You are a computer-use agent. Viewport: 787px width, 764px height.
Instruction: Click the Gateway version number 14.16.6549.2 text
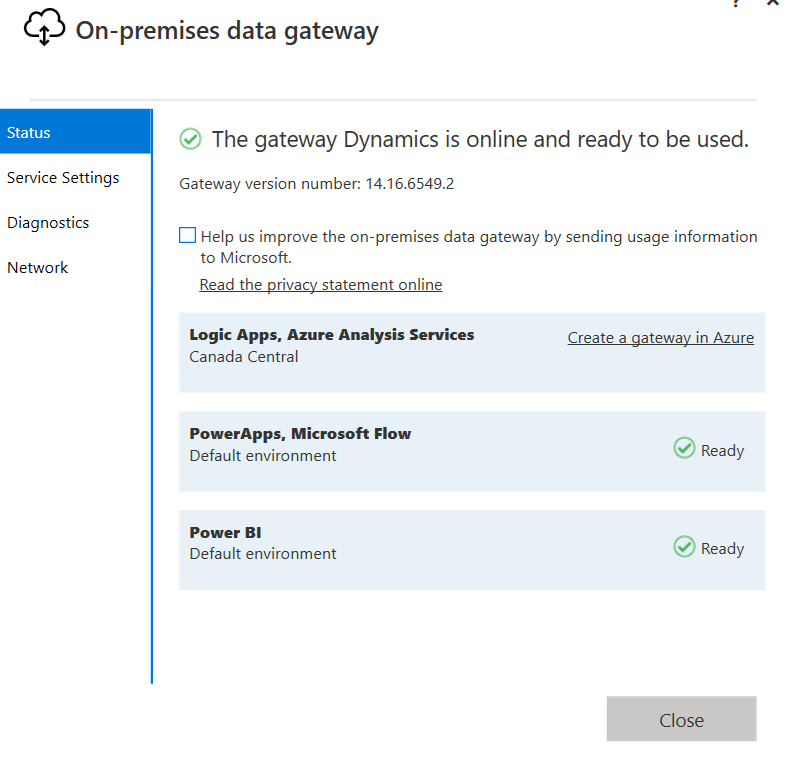pos(317,184)
